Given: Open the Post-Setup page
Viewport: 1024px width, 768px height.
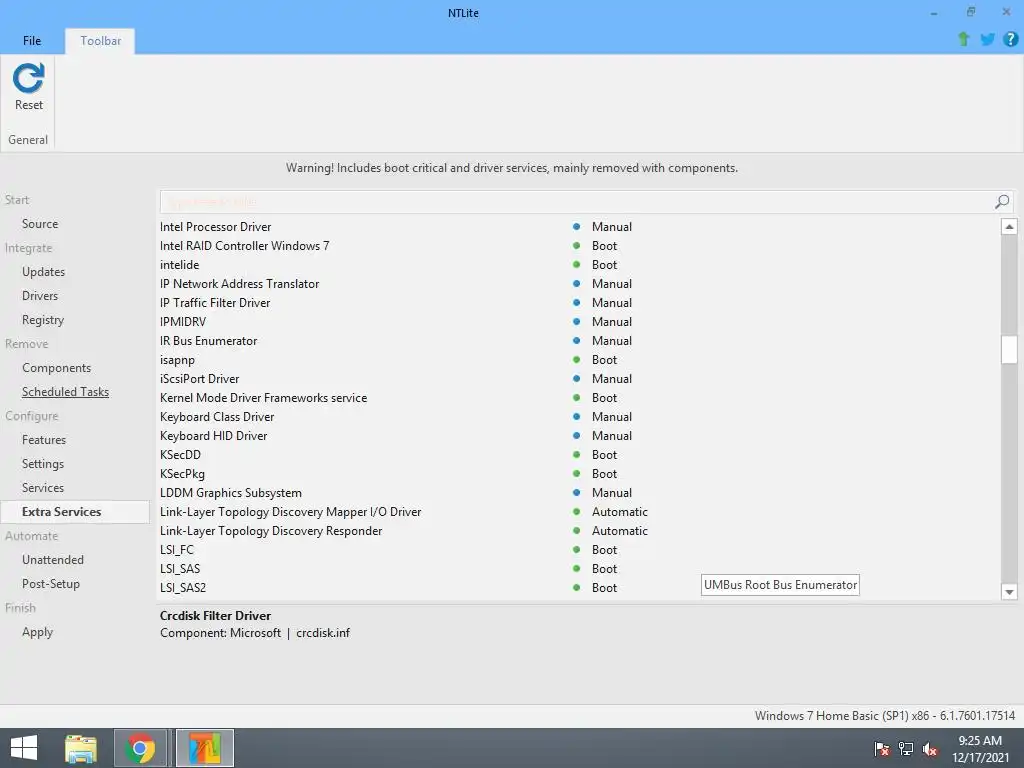Looking at the screenshot, I should pyautogui.click(x=51, y=584).
